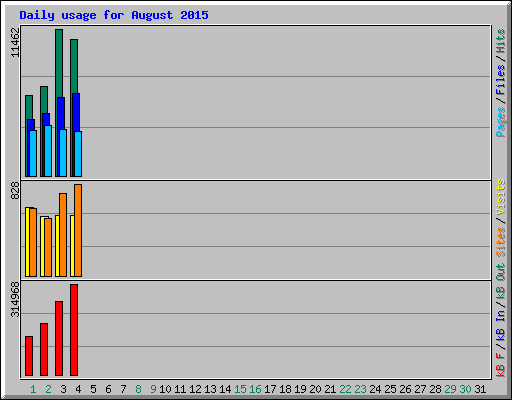Click day 20 on the x-axis
The width and height of the screenshot is (512, 400).
click(315, 389)
